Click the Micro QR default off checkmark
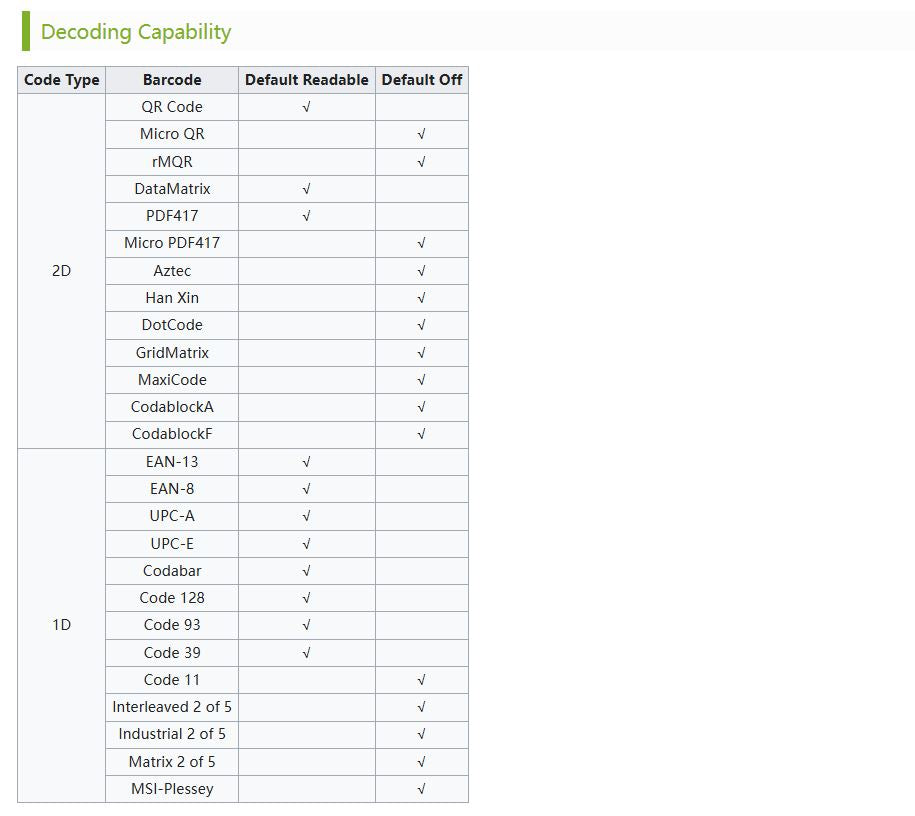The width and height of the screenshot is (915, 816). (x=421, y=134)
